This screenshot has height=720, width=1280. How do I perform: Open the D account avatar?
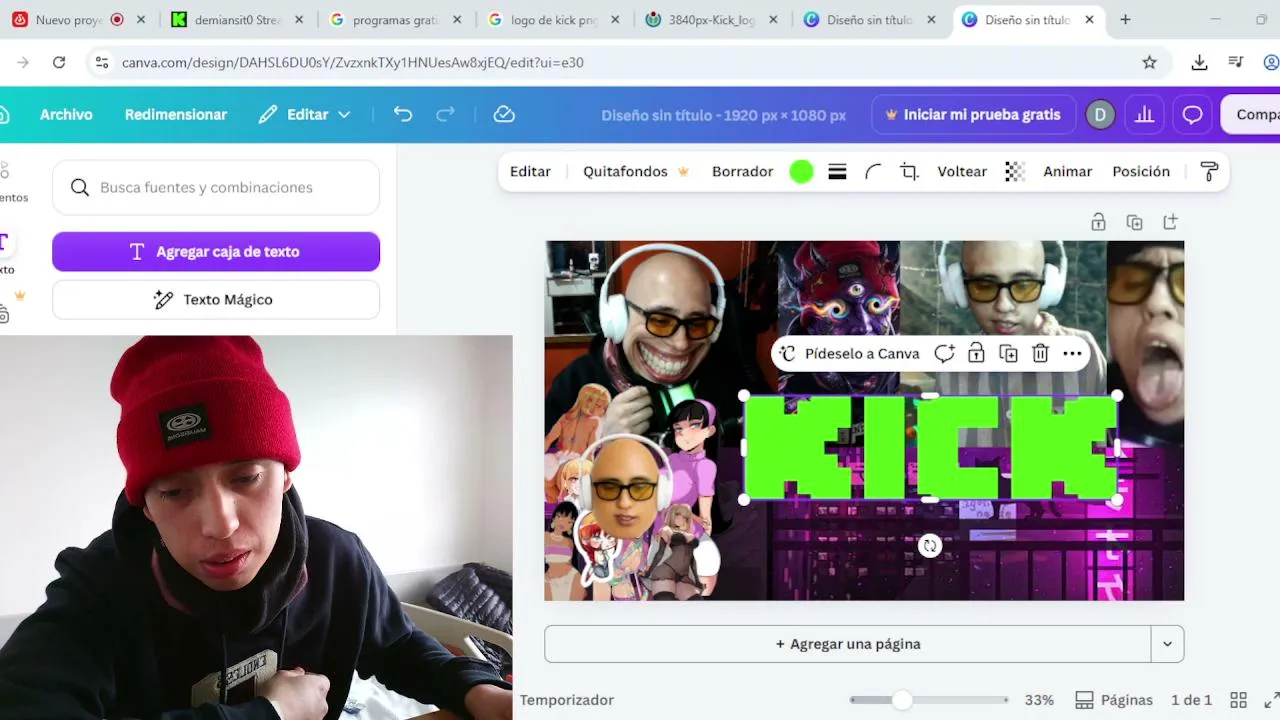point(1100,115)
